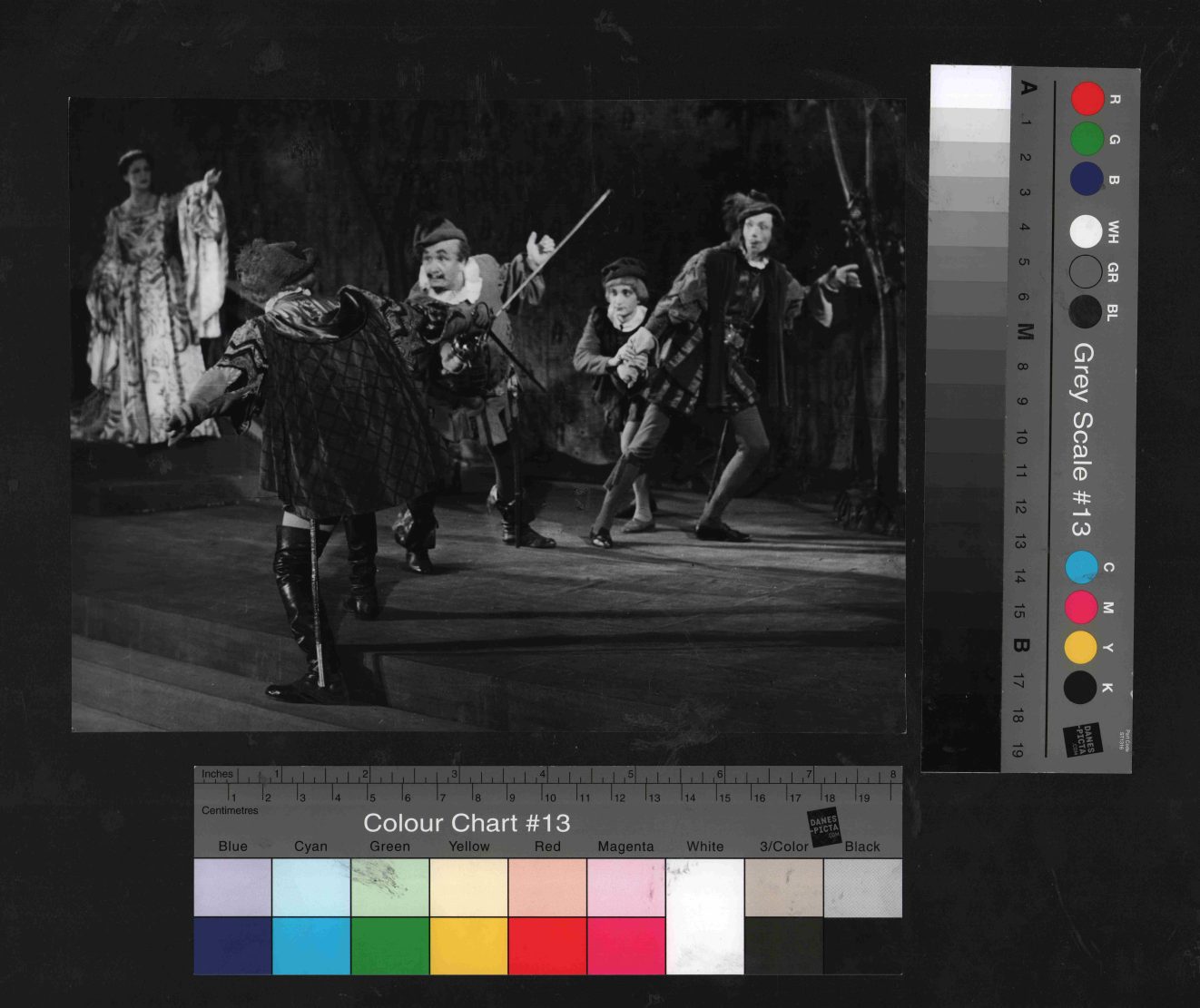Click the bright yellow swatch in Colour Chart
Image resolution: width=1200 pixels, height=1008 pixels.
click(468, 945)
